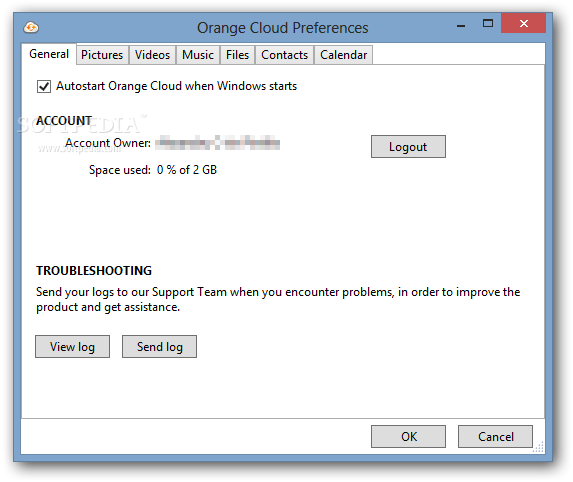The width and height of the screenshot is (573, 482).
Task: Confirm preferences with OK button
Action: (x=408, y=436)
